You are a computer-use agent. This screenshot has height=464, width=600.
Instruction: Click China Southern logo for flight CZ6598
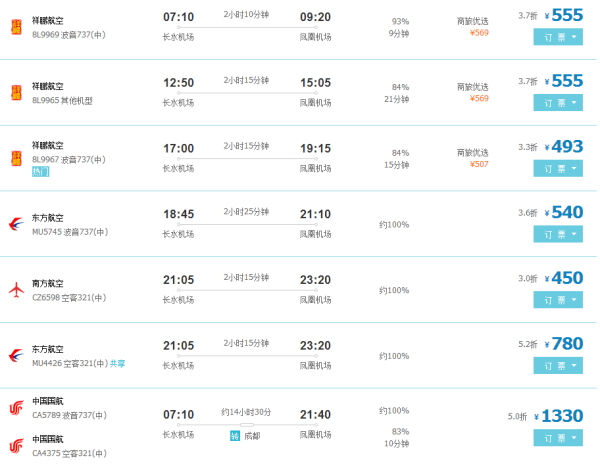(16, 290)
